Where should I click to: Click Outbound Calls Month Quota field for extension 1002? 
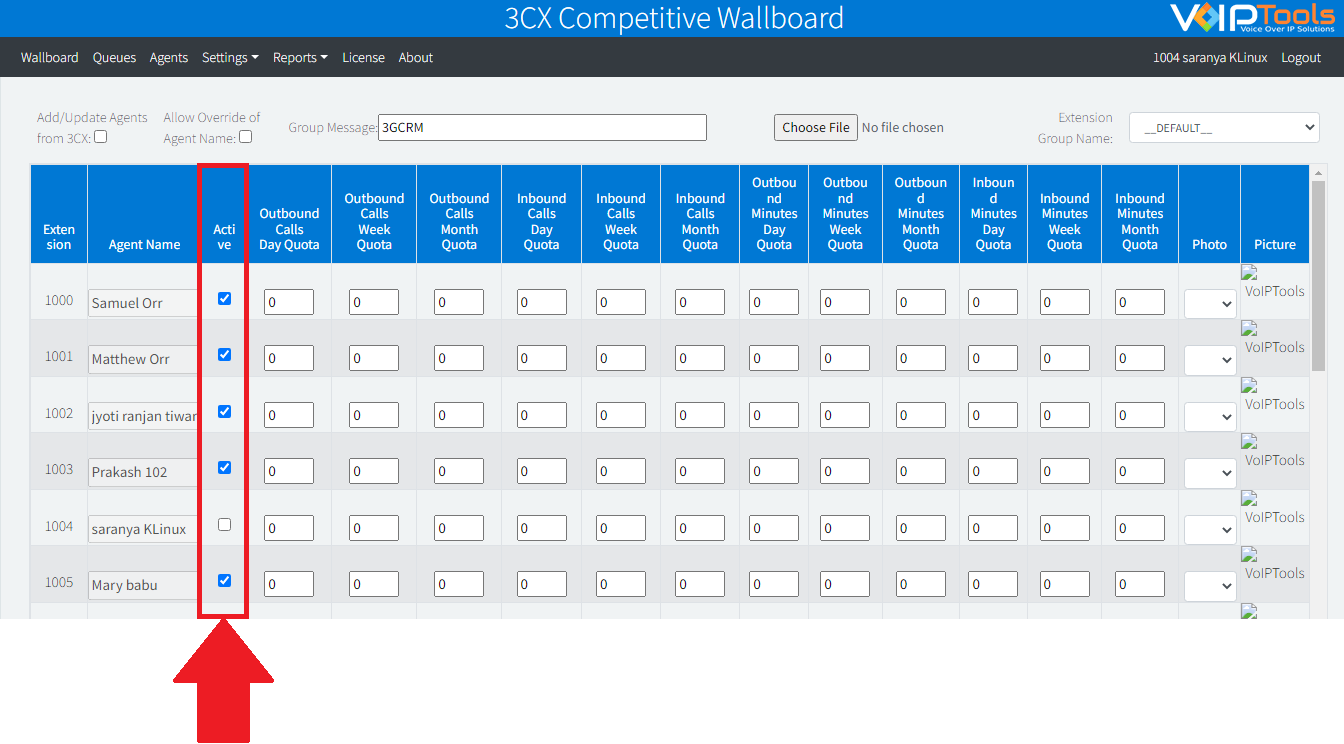(459, 415)
